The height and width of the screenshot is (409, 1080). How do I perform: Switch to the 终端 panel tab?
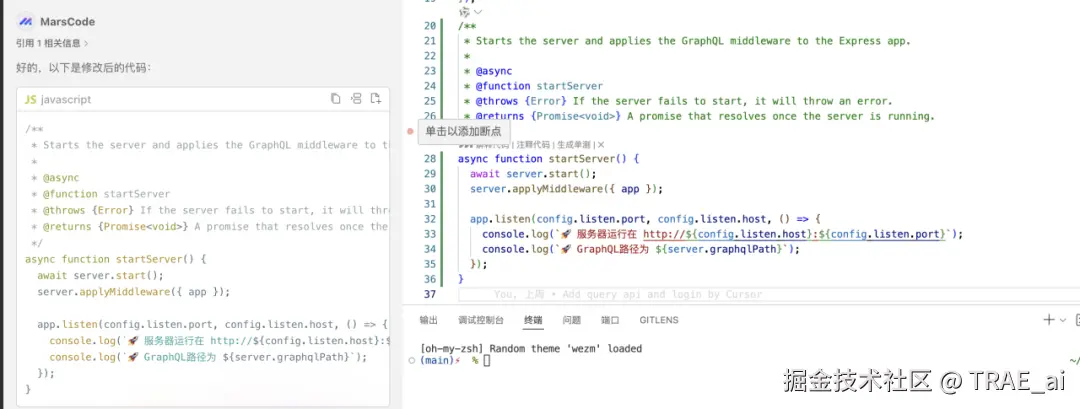[533, 320]
